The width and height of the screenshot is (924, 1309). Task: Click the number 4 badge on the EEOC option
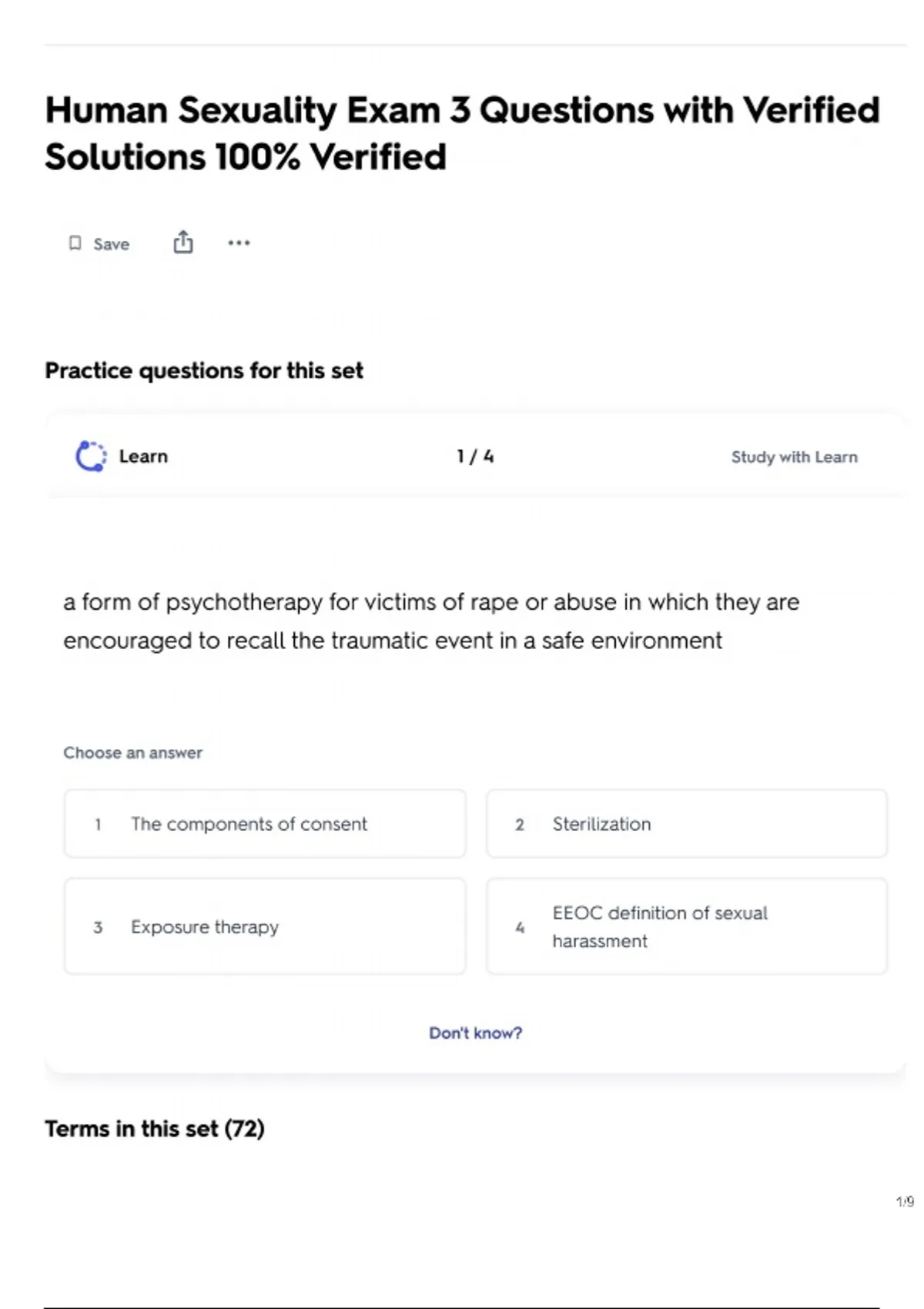520,927
